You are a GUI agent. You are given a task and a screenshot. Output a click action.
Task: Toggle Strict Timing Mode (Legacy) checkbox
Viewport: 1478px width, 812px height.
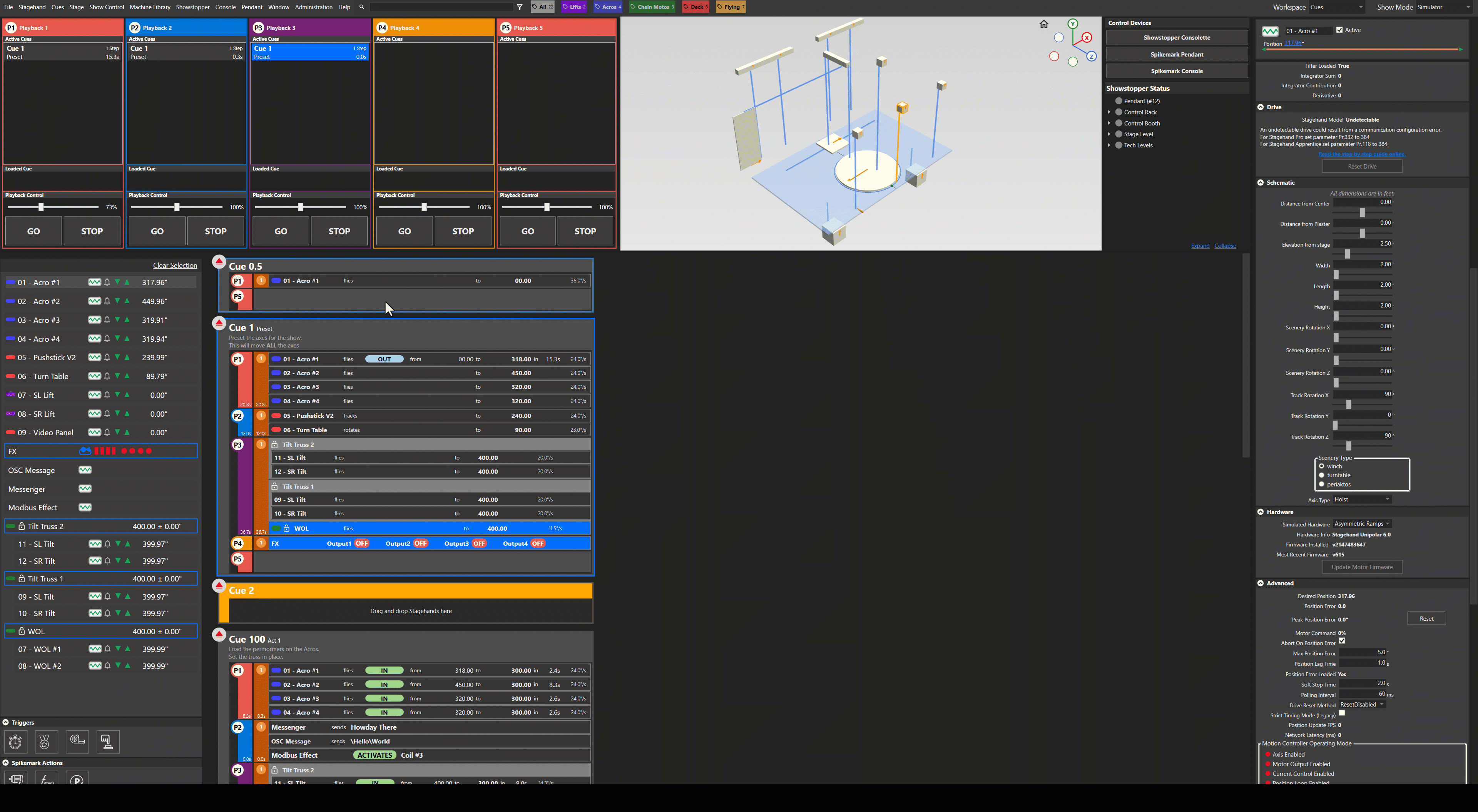point(1343,713)
